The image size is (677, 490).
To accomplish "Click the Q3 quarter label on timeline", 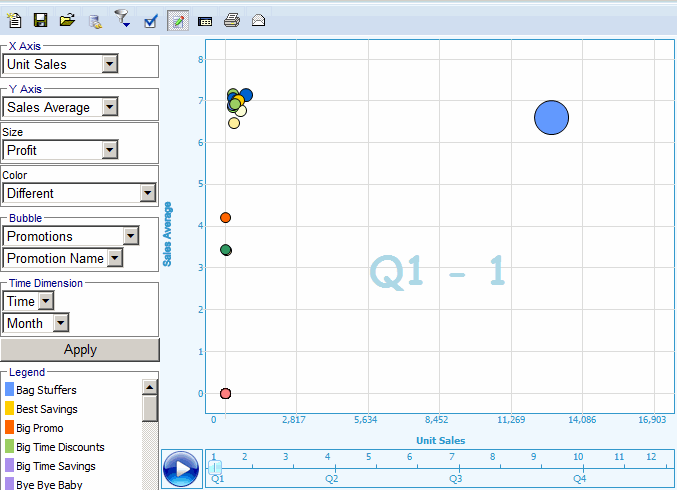I will point(456,479).
